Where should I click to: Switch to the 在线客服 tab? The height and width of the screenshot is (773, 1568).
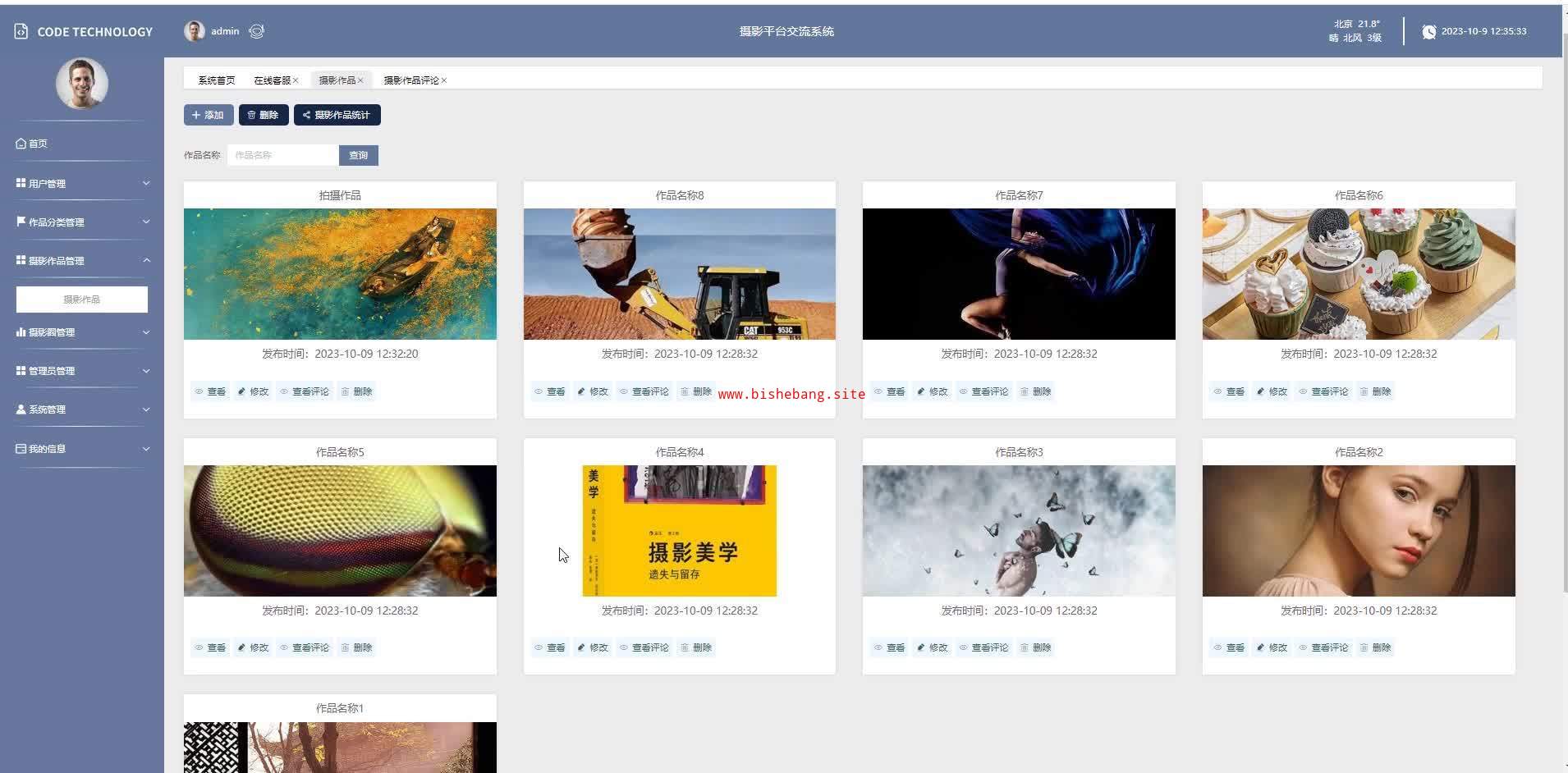(x=272, y=80)
